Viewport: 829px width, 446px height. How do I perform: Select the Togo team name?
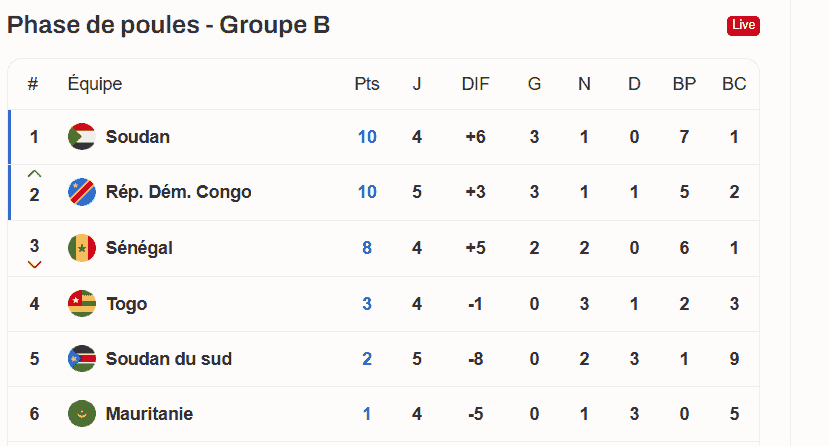(x=127, y=304)
